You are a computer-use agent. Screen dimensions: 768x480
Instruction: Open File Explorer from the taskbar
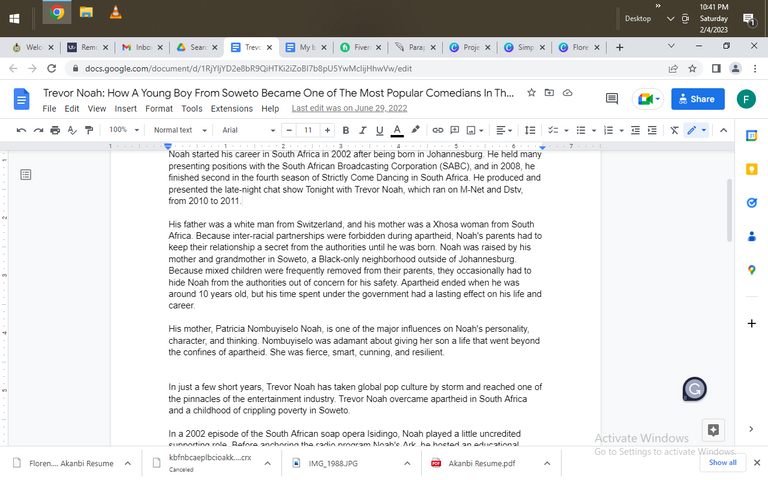86,13
